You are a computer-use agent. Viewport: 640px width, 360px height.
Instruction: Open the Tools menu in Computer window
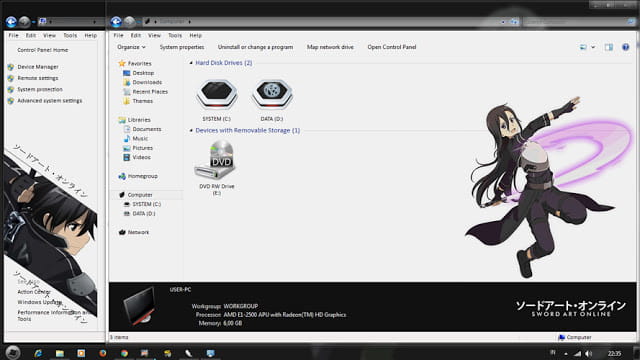175,36
